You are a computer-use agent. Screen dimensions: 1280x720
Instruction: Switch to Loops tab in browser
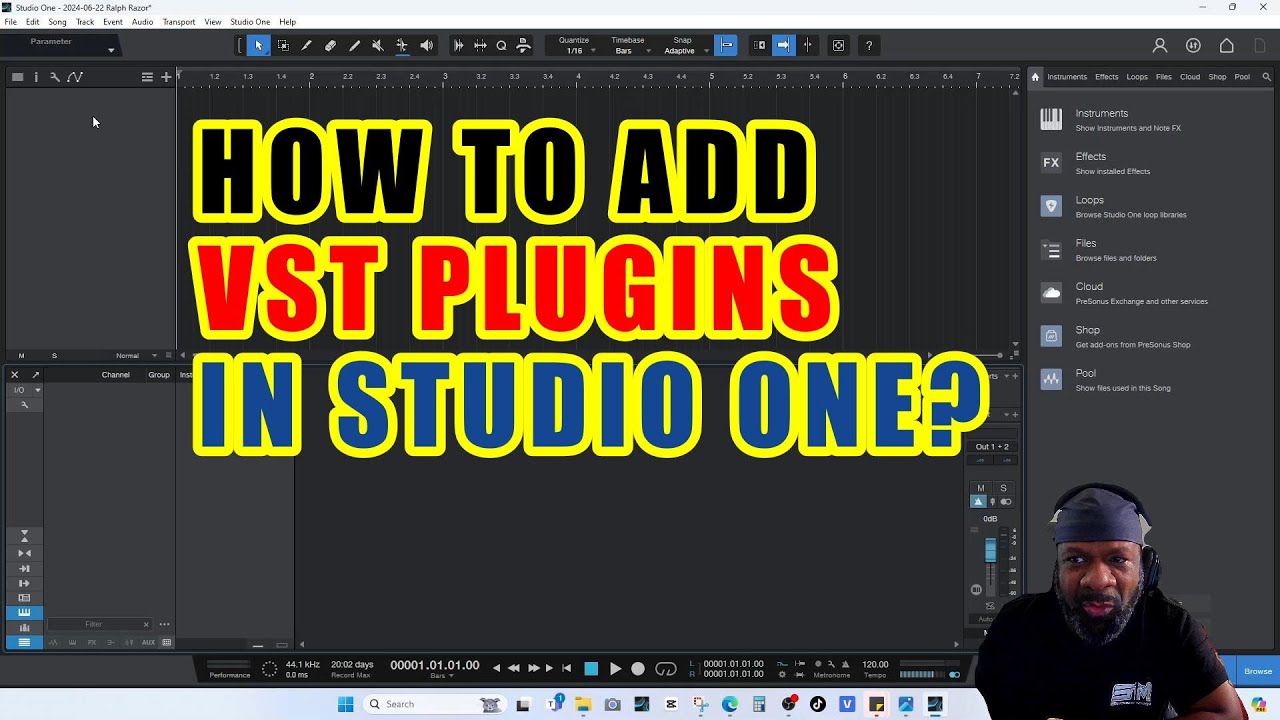[x=1137, y=77]
